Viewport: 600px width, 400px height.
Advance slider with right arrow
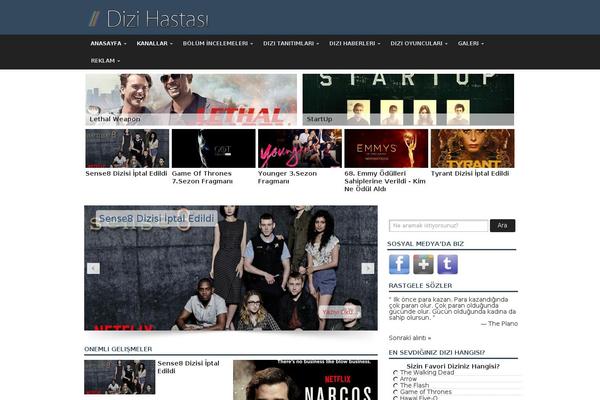click(368, 268)
